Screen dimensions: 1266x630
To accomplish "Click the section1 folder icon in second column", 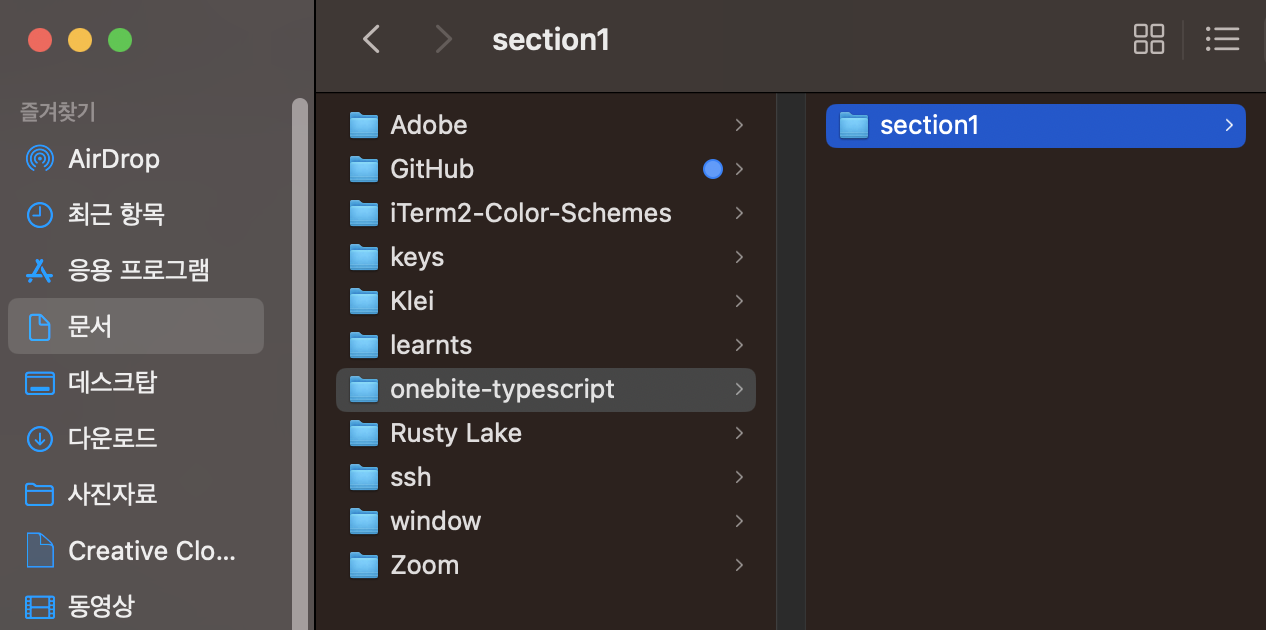I will 853,125.
